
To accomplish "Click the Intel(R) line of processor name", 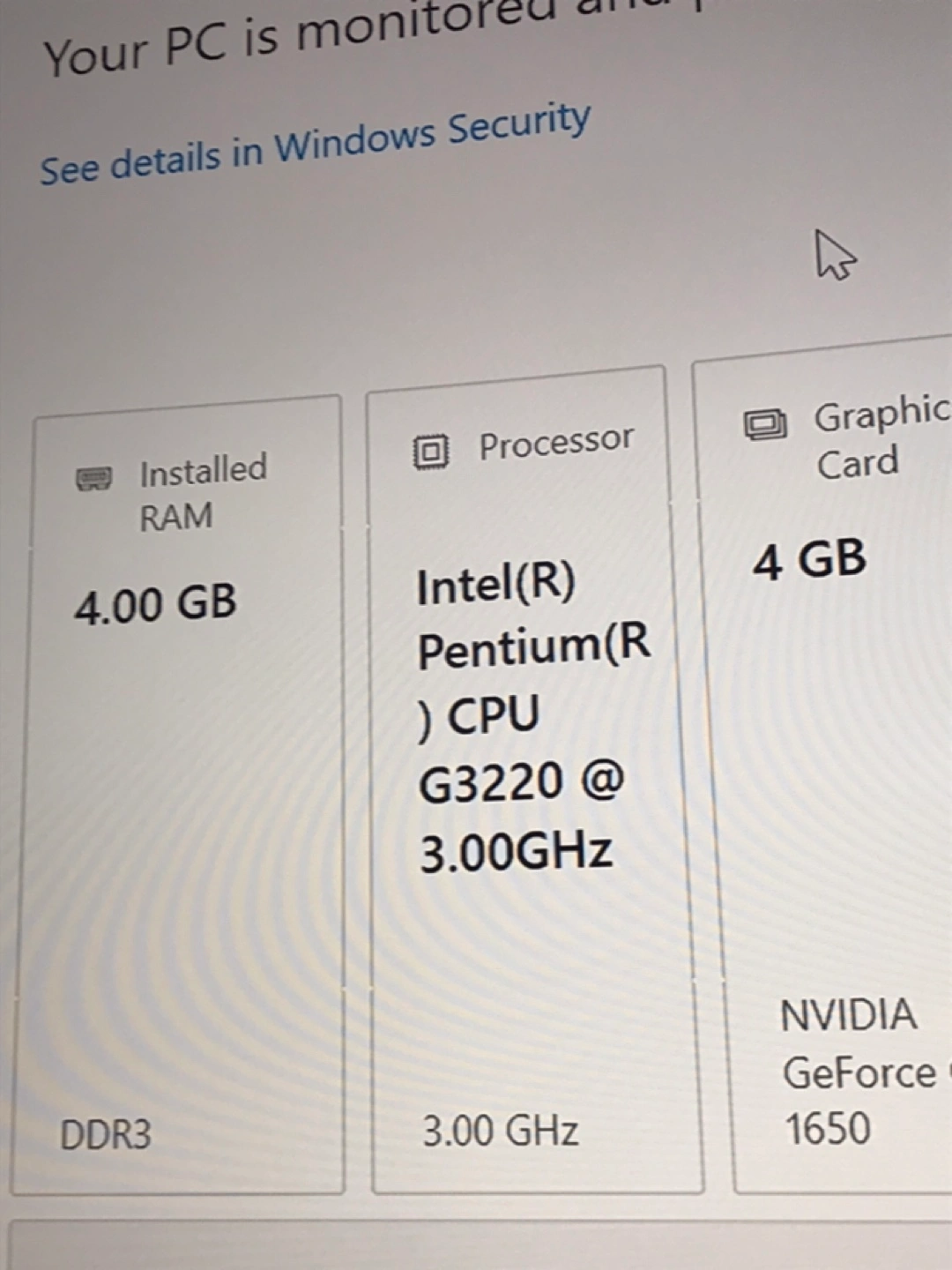I will pos(495,585).
